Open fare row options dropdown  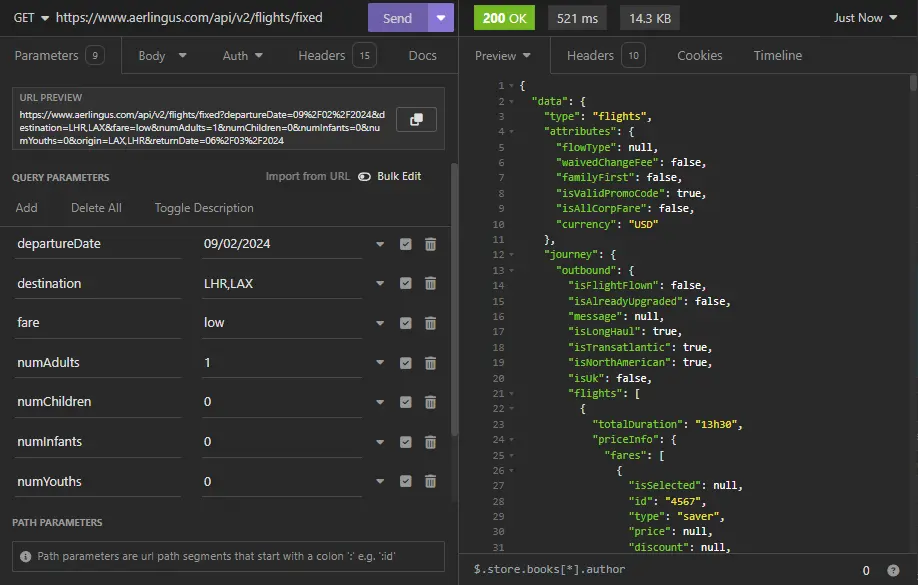(380, 323)
